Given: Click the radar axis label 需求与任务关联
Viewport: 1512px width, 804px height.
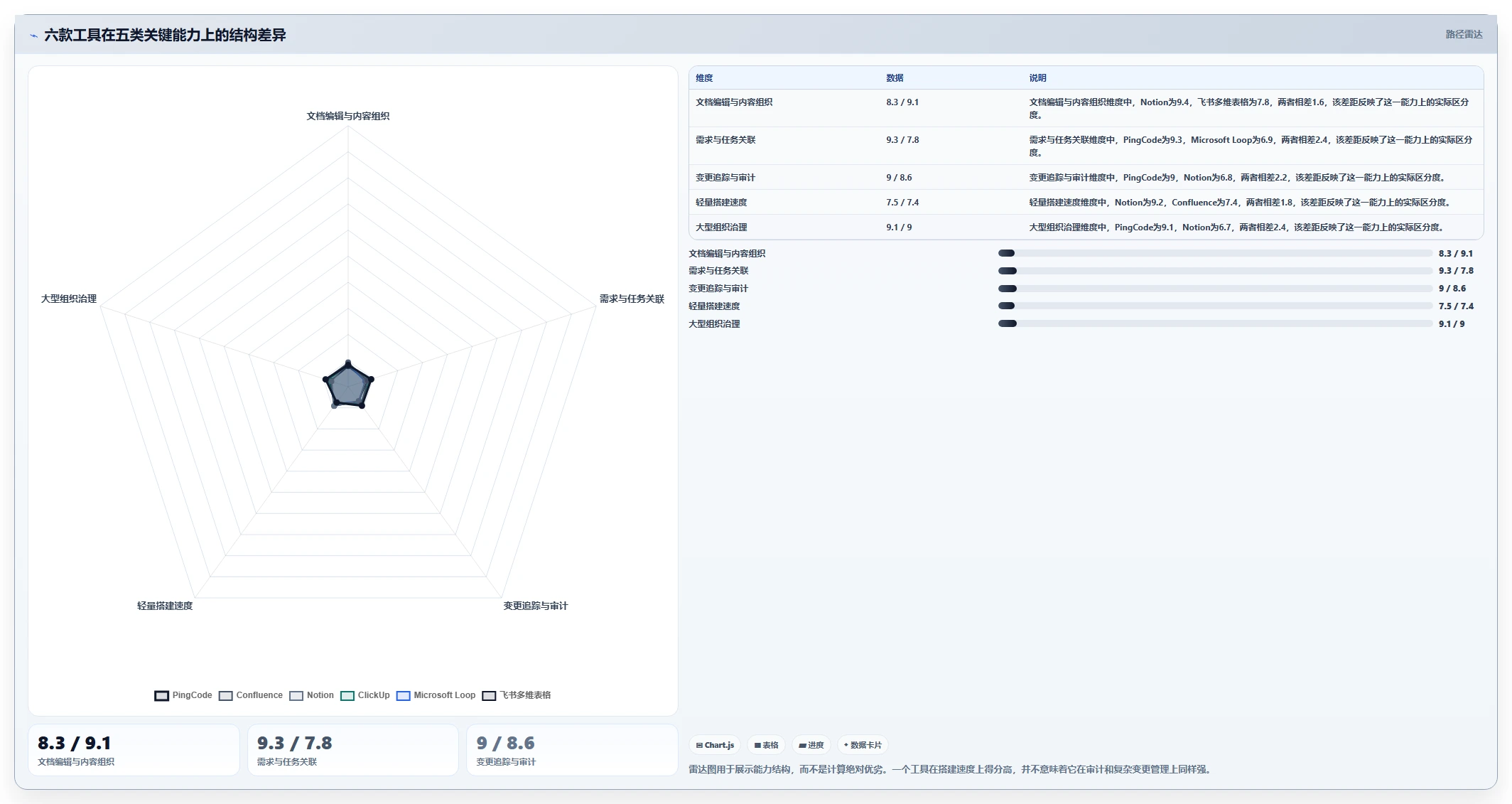Looking at the screenshot, I should click(x=632, y=299).
